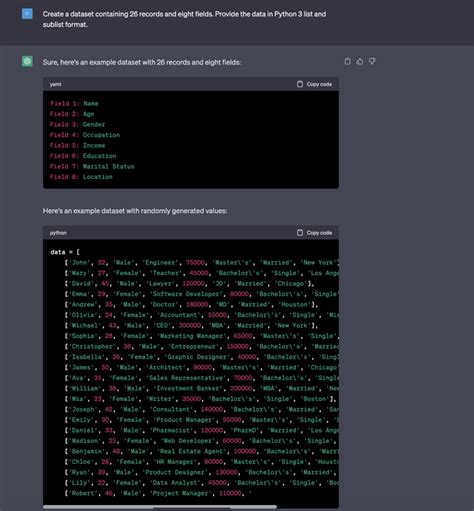Image resolution: width=474 pixels, height=511 pixels.
Task: Click the 'Ryan' Product Designer row
Action: tap(202, 473)
